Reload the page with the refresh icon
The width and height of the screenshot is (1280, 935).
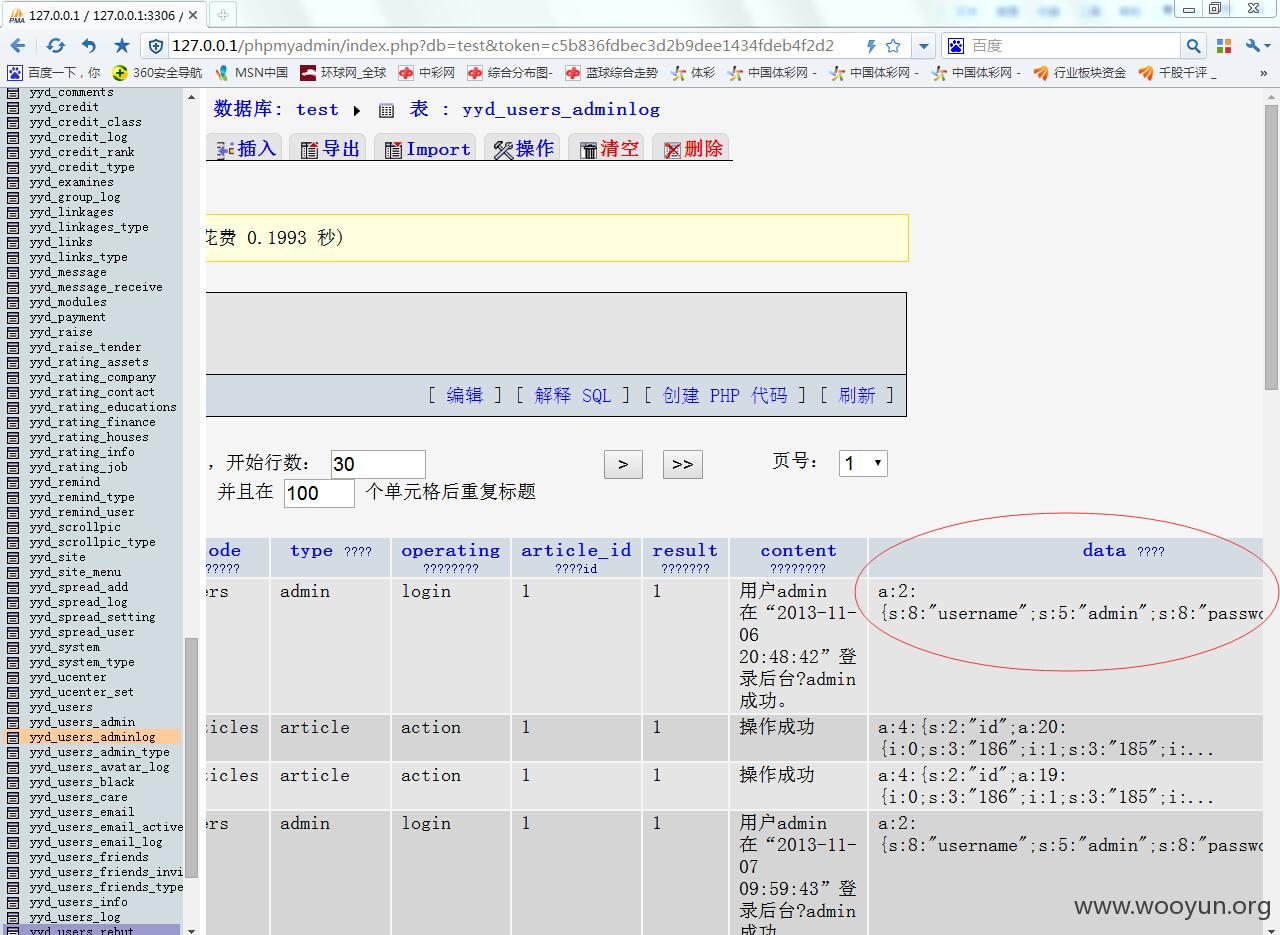56,46
